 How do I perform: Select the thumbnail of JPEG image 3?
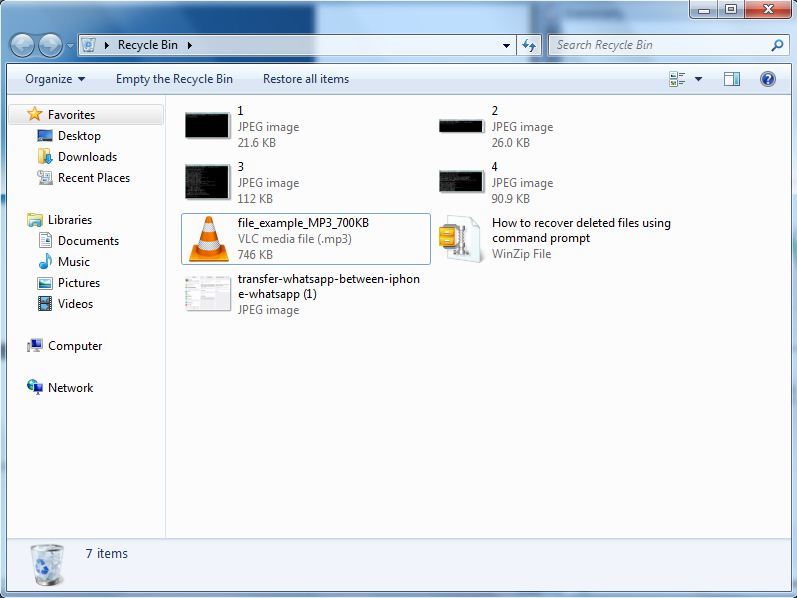207,182
